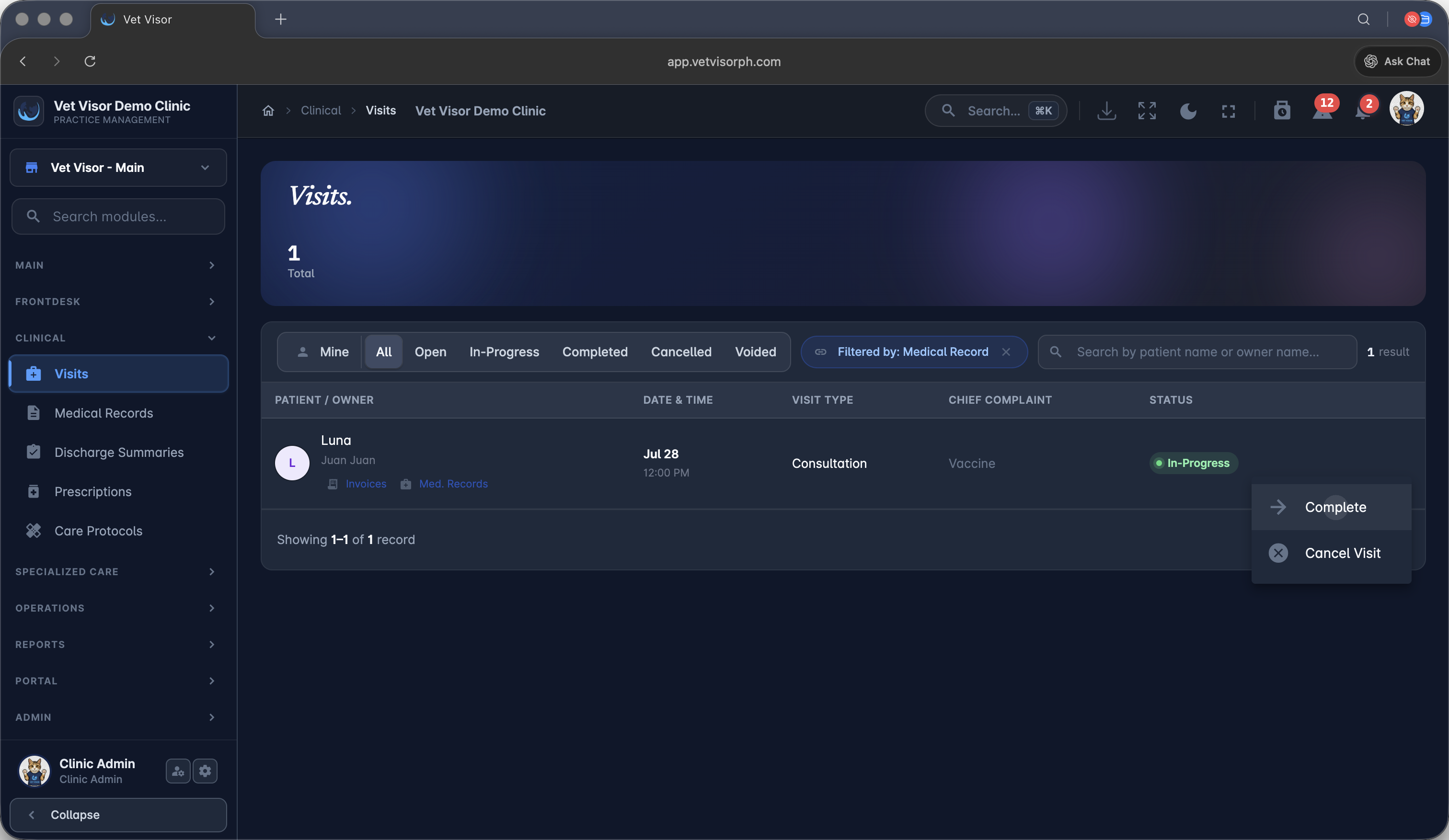Click the Visits breadcrumb
This screenshot has width=1449, height=840.
[380, 110]
